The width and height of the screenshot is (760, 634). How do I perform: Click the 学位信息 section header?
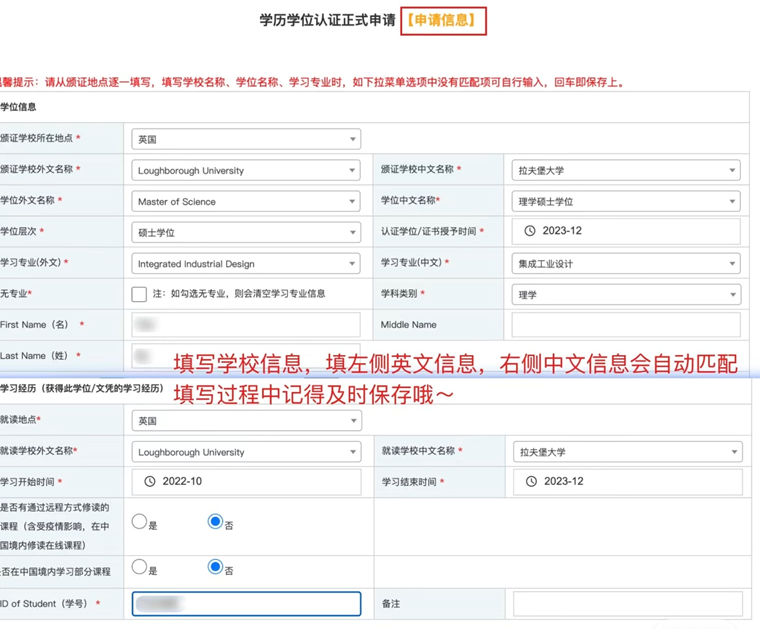tap(18, 107)
